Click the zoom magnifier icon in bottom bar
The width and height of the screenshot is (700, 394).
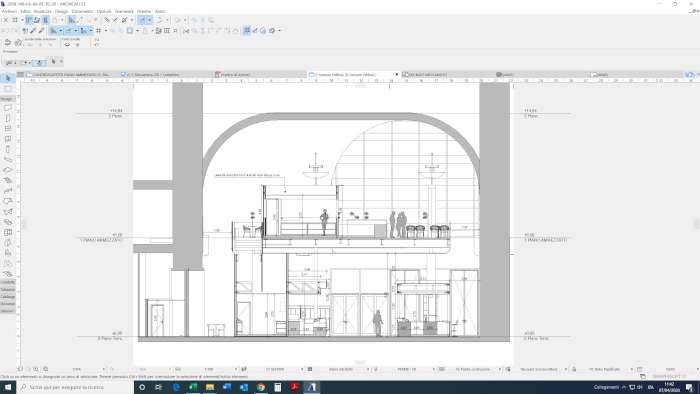pyautogui.click(x=46, y=369)
